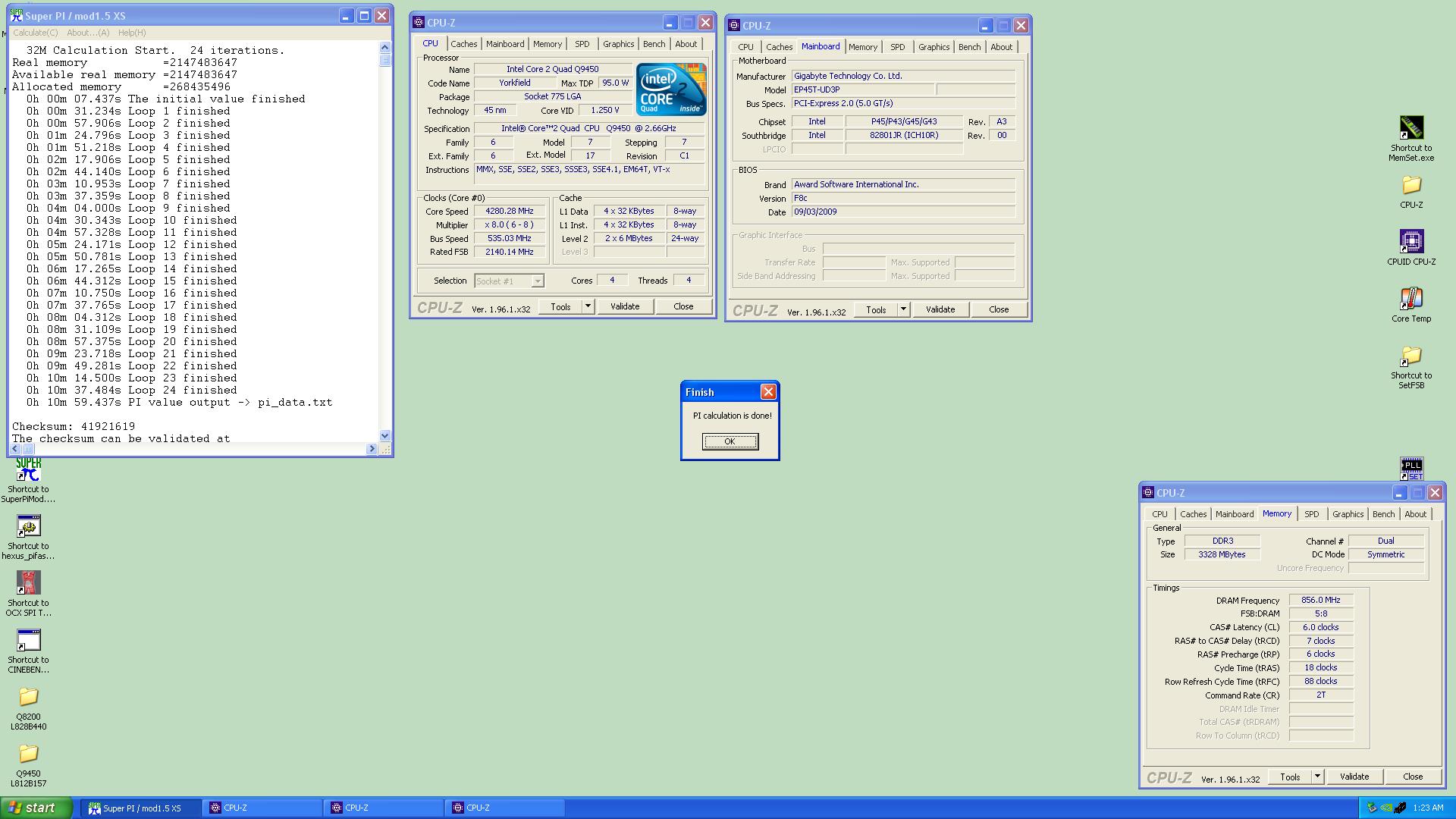Switch to Memory tab in CPU window
This screenshot has height=819, width=1456.
[547, 44]
